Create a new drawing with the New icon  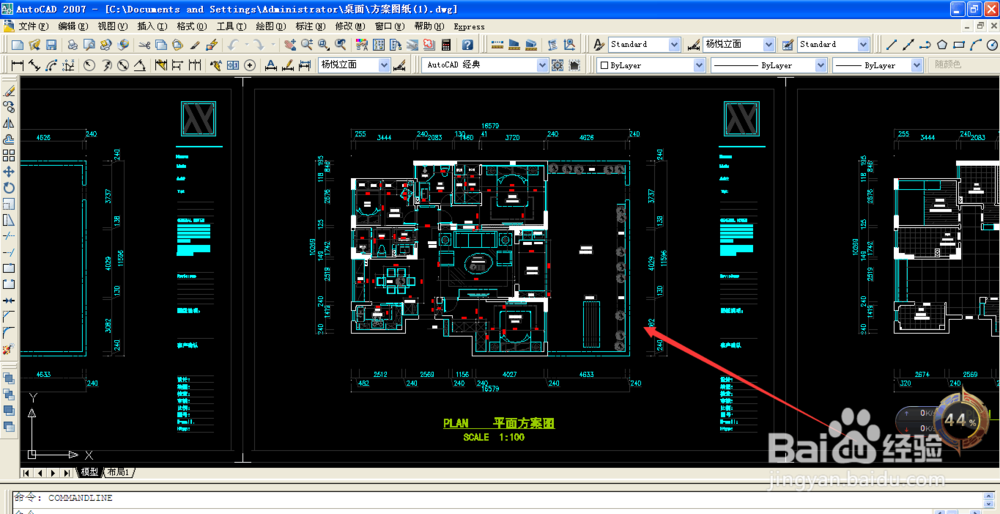(17, 45)
